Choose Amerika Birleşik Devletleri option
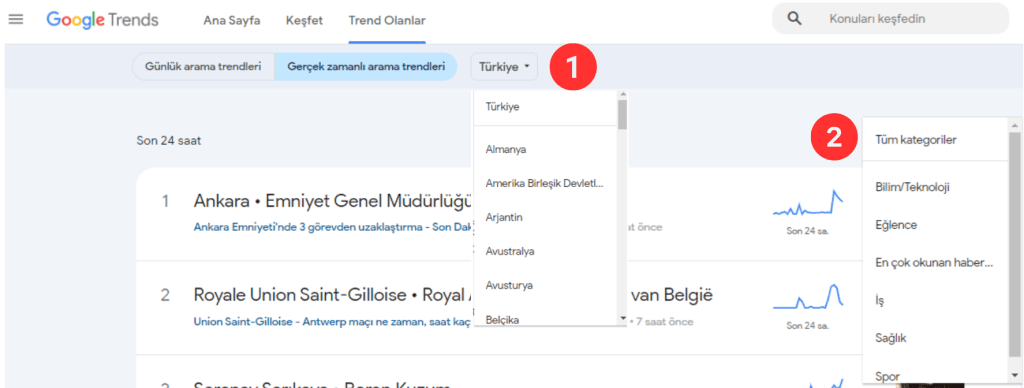Image resolution: width=1024 pixels, height=388 pixels. point(545,184)
